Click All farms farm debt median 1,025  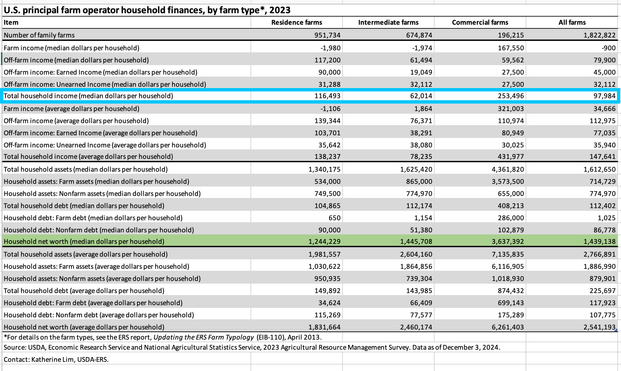click(607, 218)
